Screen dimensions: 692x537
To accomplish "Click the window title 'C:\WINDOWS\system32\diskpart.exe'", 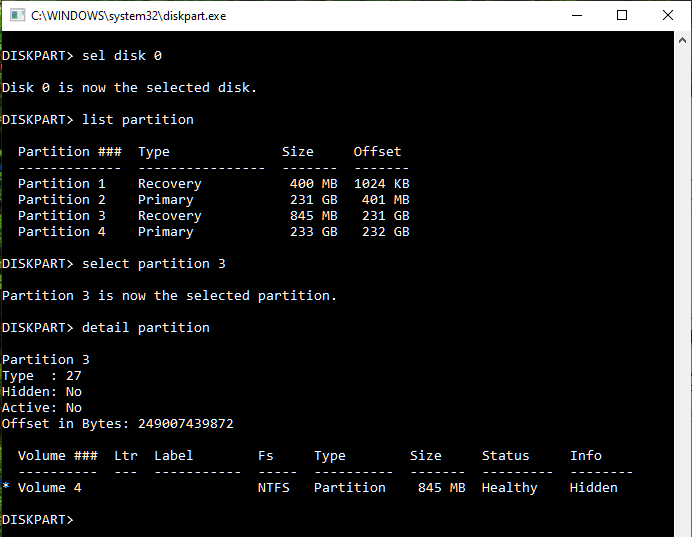I will pos(128,16).
